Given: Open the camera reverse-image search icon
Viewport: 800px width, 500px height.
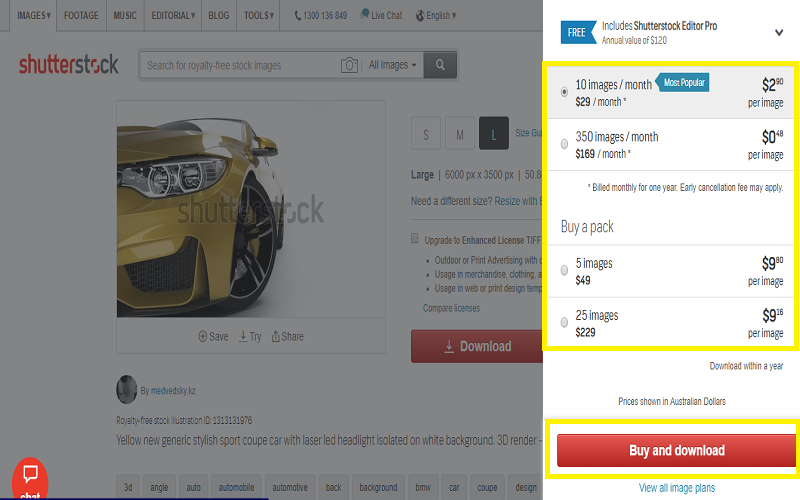Looking at the screenshot, I should coord(349,65).
